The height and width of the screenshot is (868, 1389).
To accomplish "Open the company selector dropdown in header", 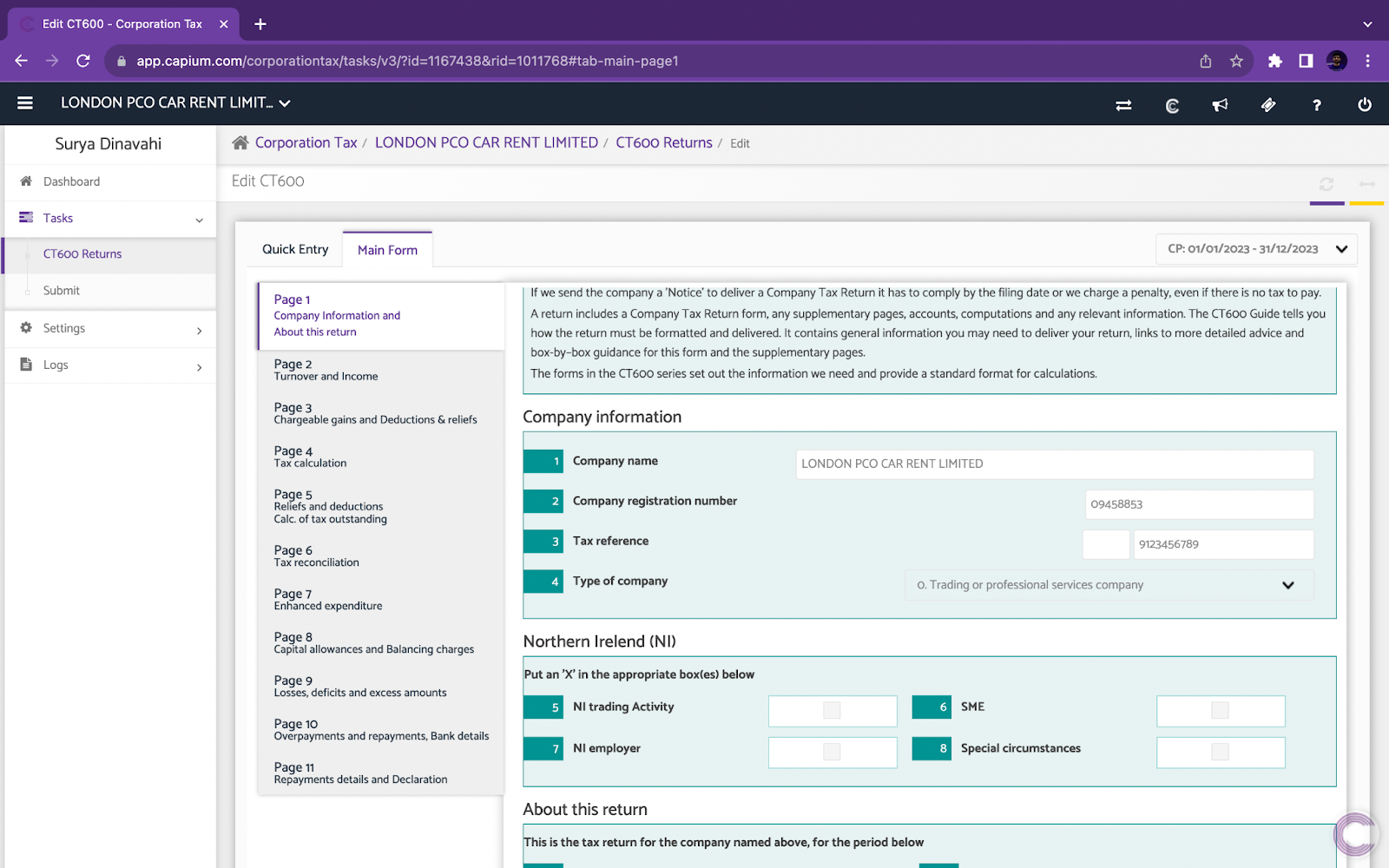I will [175, 102].
